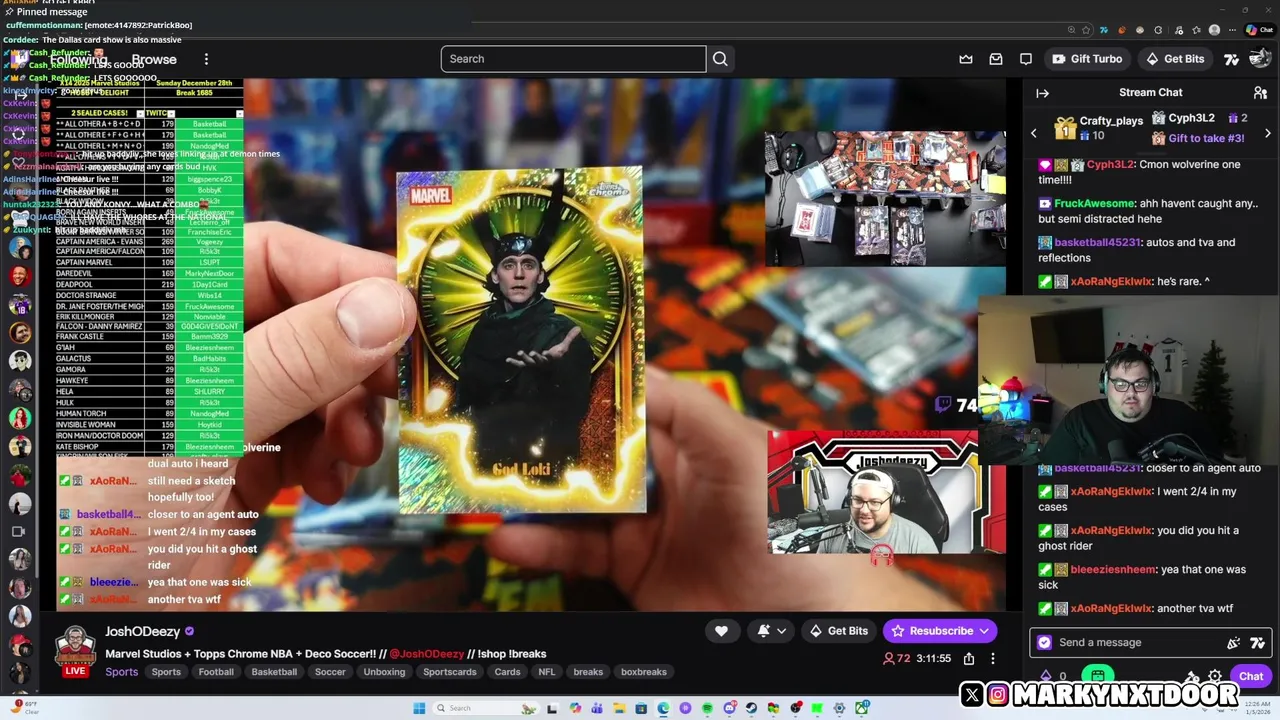Click the heart follow button
The height and width of the screenshot is (720, 1280).
(721, 631)
